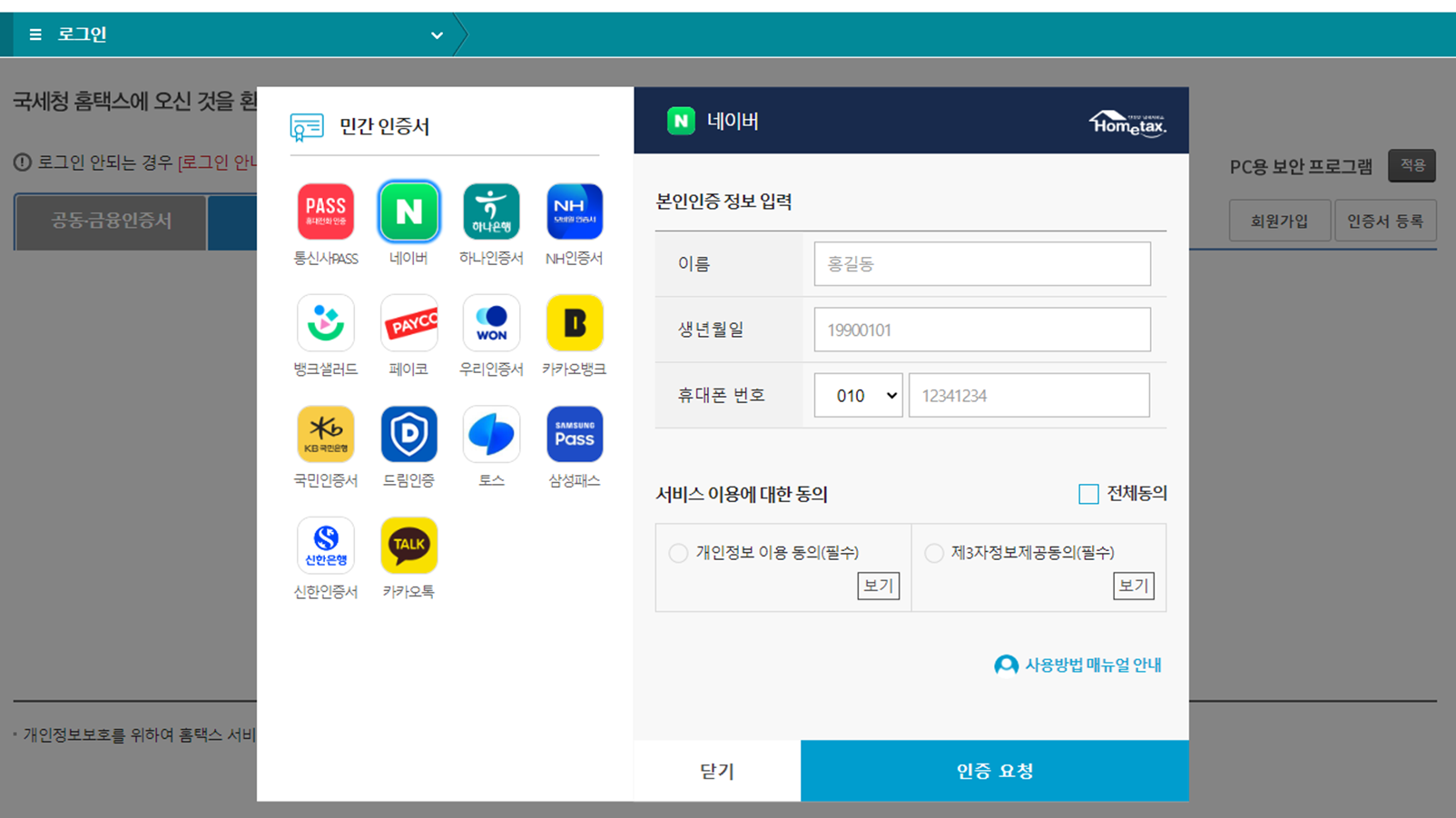Click the hamburger menu icon beside 로그인
This screenshot has height=818, width=1456.
[35, 34]
